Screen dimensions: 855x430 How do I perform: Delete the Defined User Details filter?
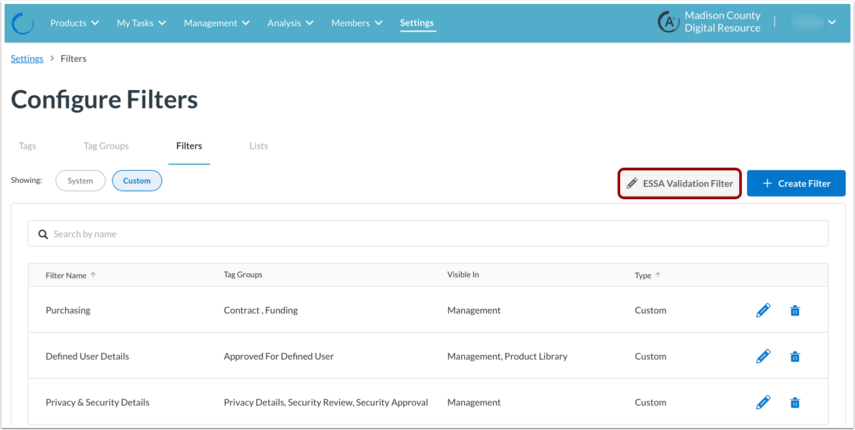(795, 357)
